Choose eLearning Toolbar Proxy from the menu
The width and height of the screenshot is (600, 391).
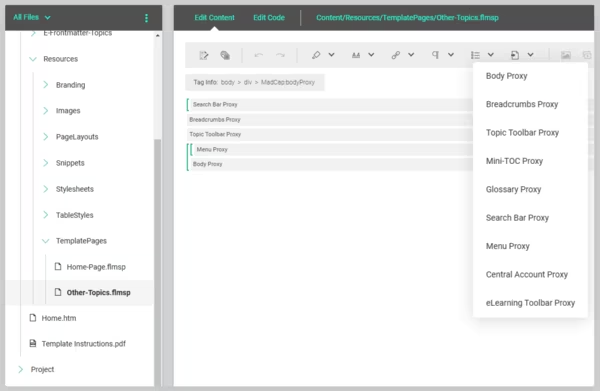click(530, 302)
